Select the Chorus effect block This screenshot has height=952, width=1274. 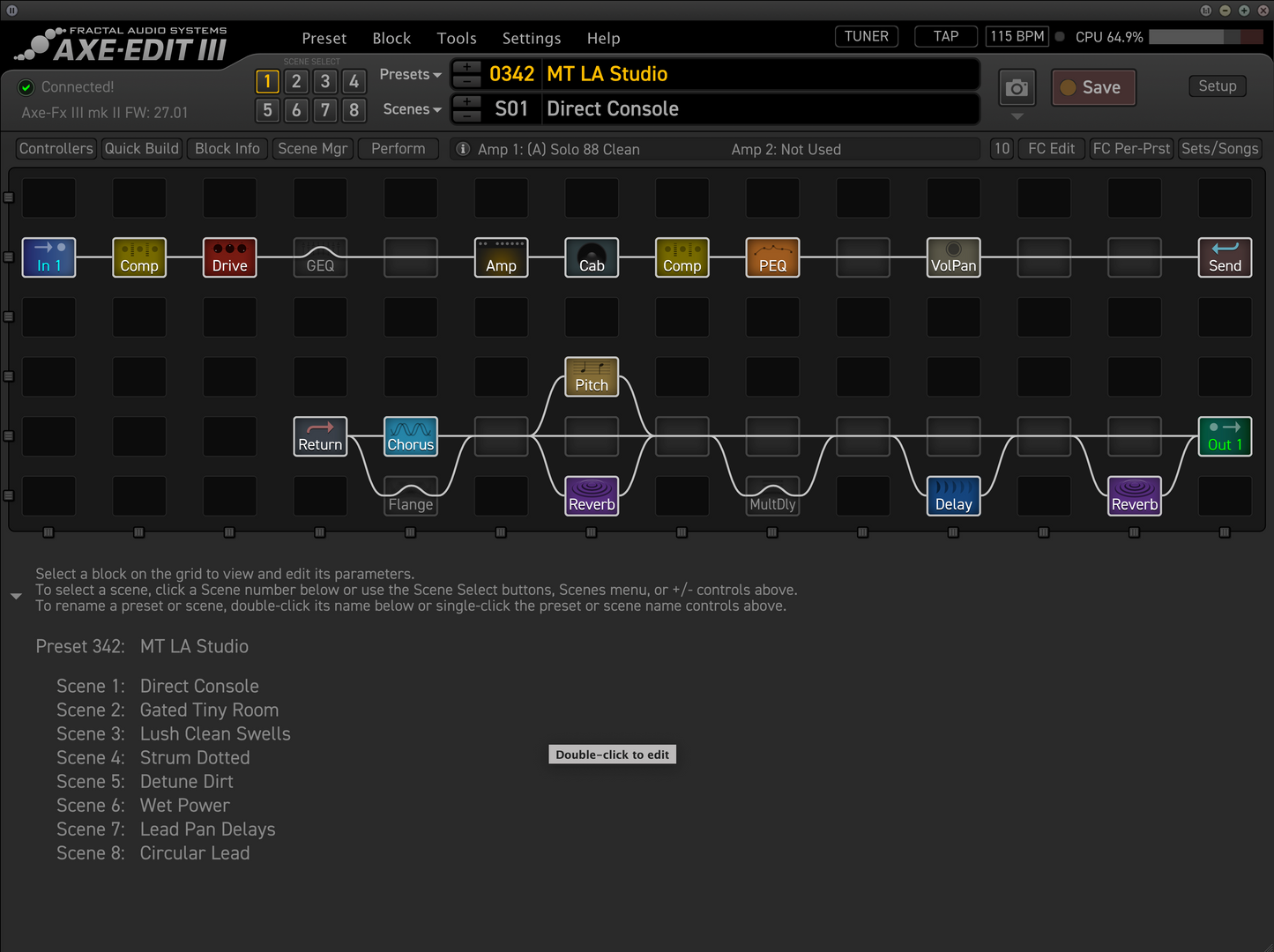pyautogui.click(x=411, y=436)
